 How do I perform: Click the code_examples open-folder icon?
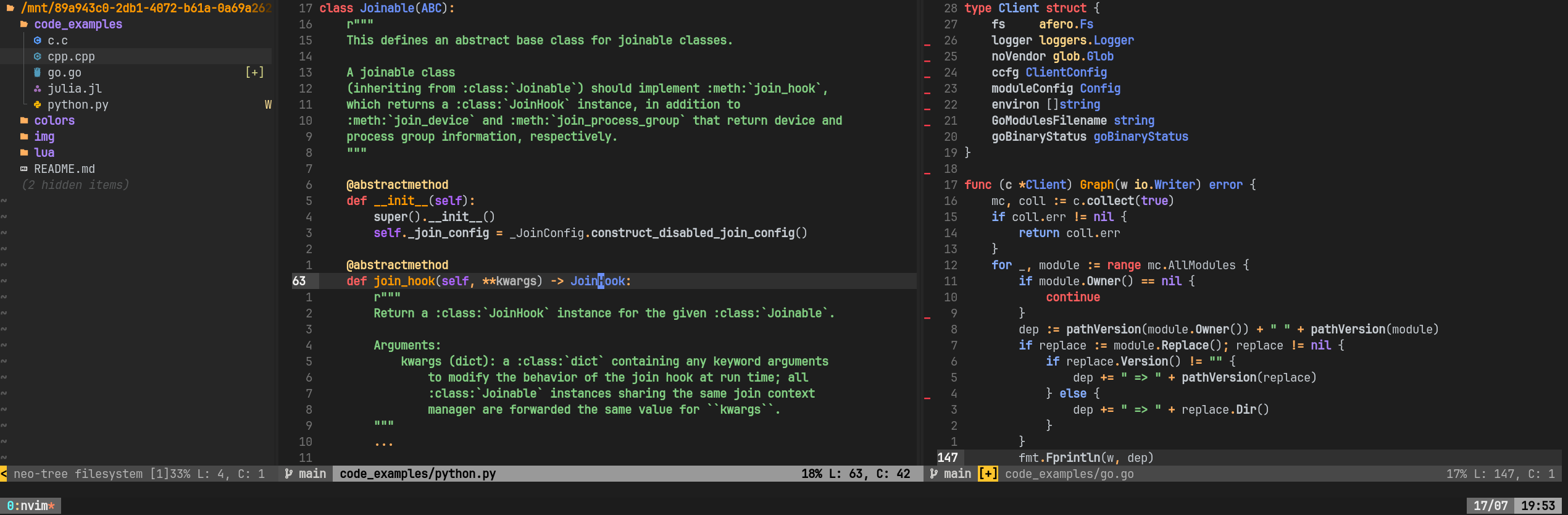click(x=23, y=24)
